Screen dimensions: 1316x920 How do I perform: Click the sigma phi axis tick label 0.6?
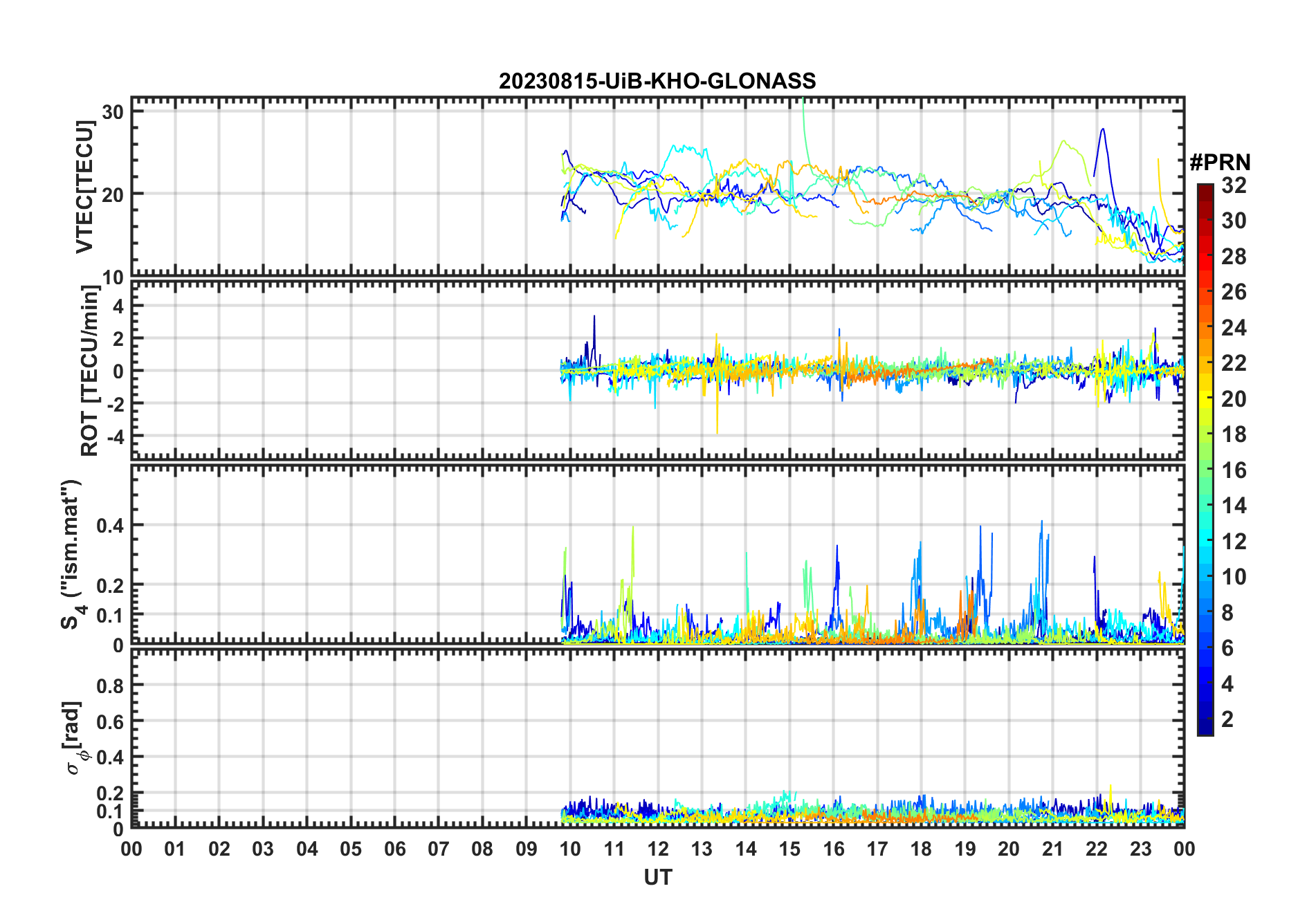[110, 721]
